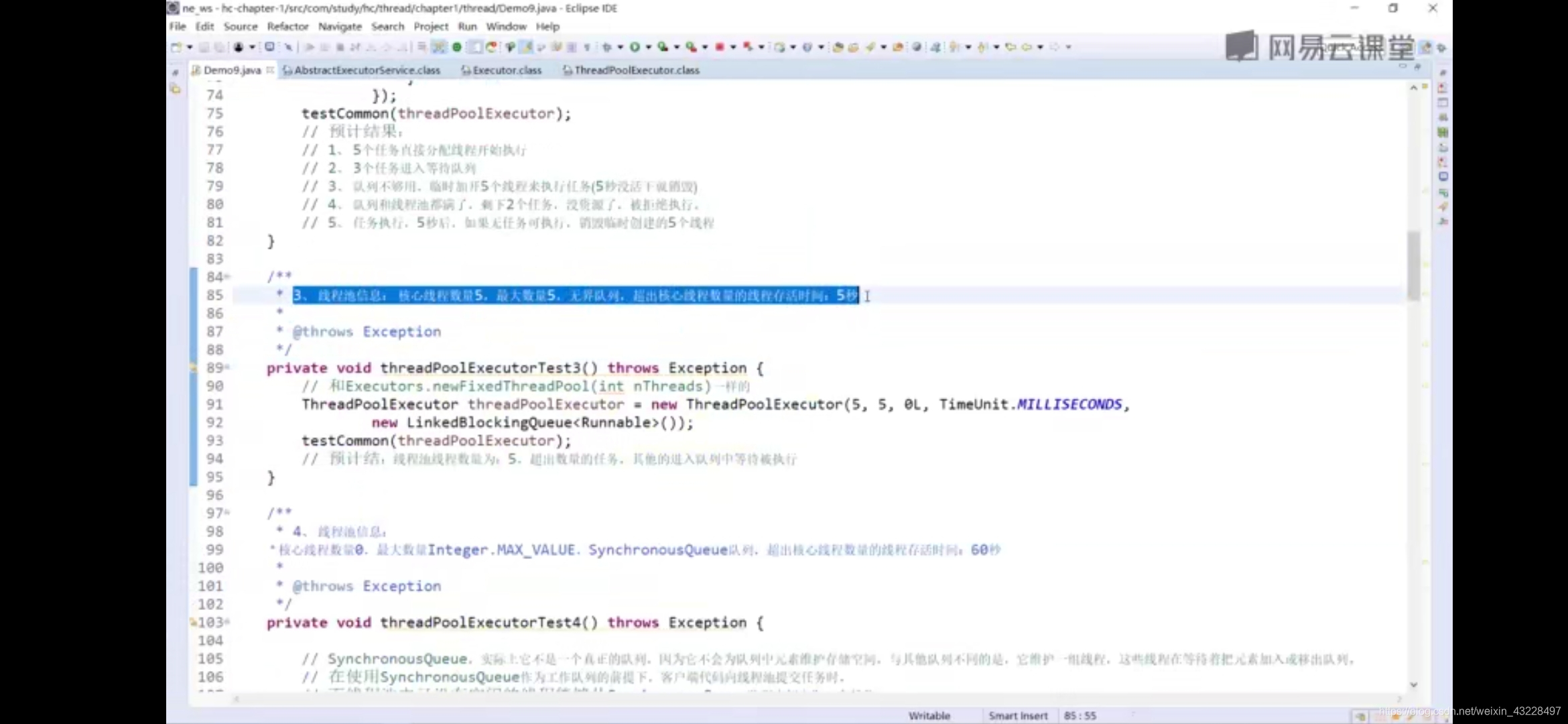Minimize the editor area
The height and width of the screenshot is (724, 1568).
1402,67
